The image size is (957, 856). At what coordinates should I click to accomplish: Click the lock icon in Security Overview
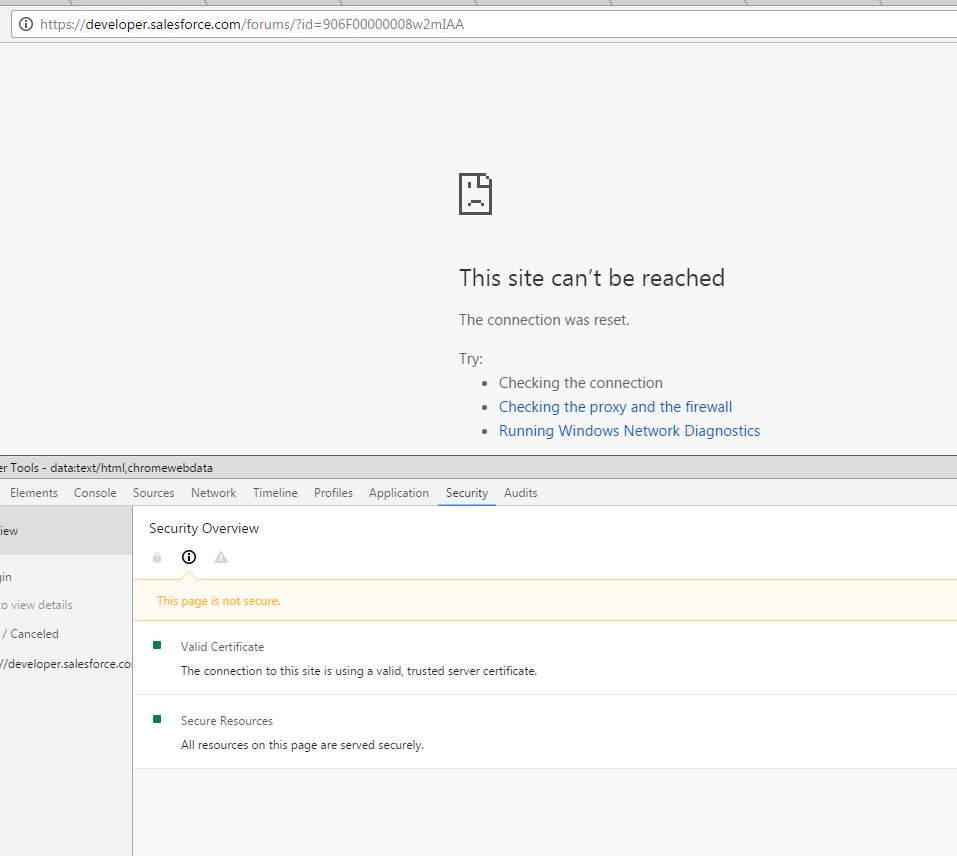(x=157, y=557)
